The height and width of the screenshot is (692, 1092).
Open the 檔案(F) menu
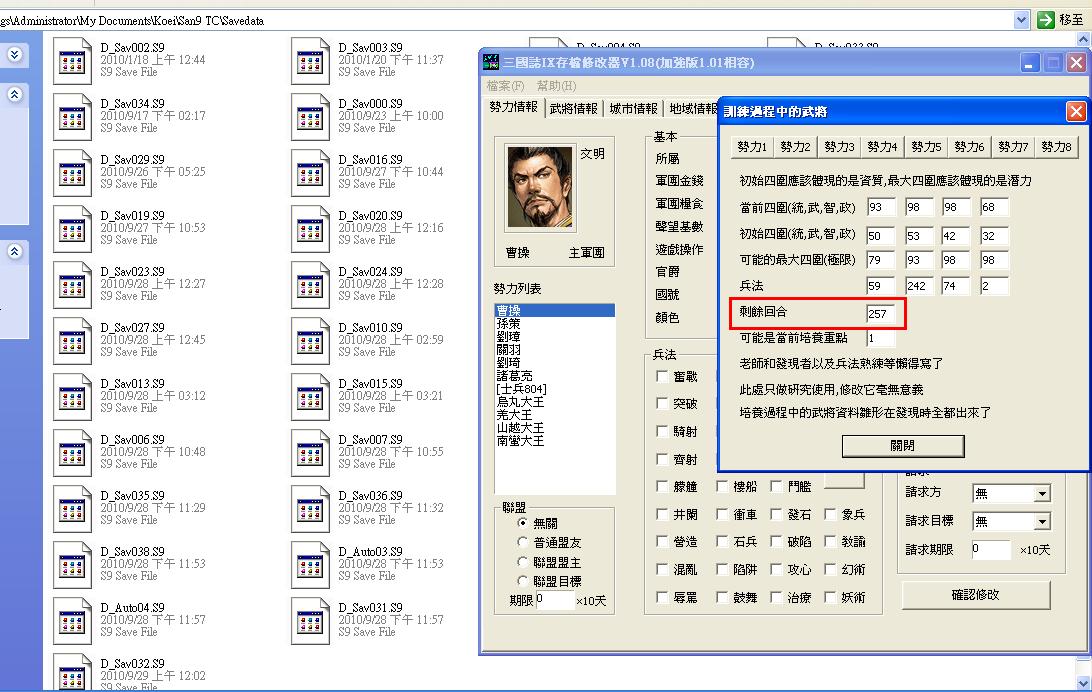coord(505,86)
